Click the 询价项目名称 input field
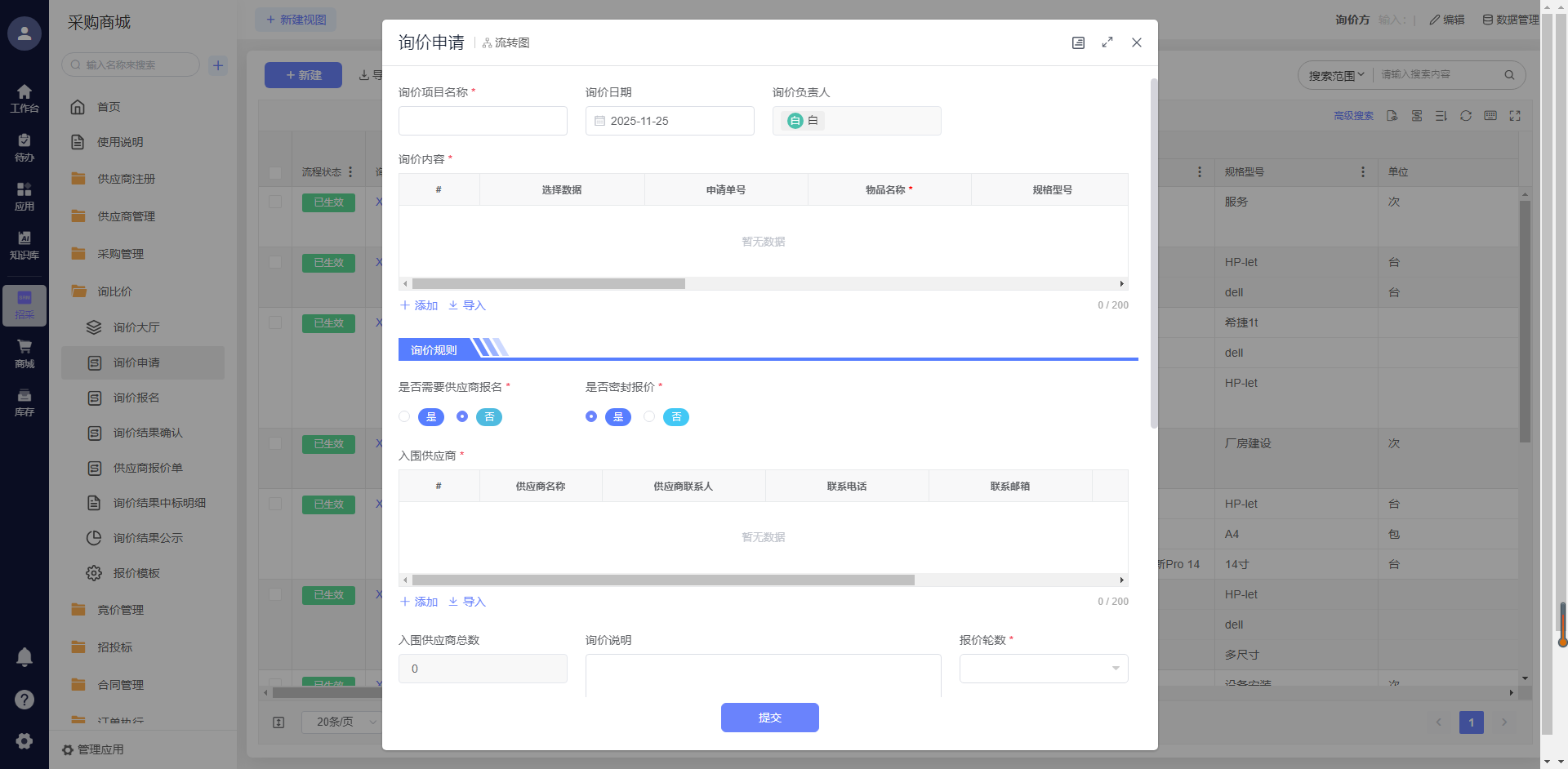Image resolution: width=1568 pixels, height=769 pixels. coord(483,121)
